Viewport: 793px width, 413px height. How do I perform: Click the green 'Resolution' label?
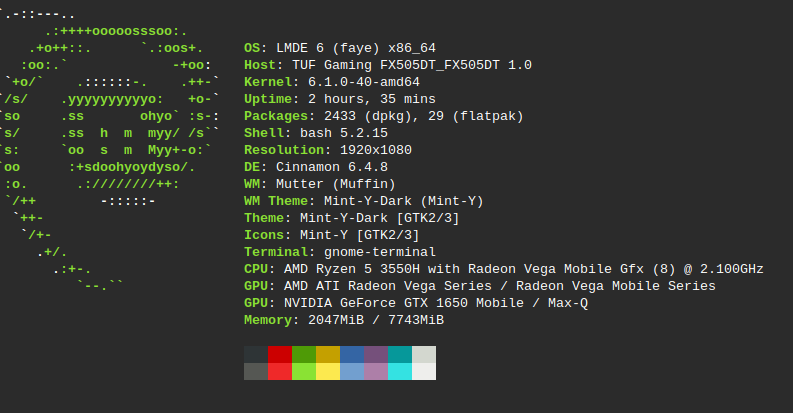click(284, 150)
